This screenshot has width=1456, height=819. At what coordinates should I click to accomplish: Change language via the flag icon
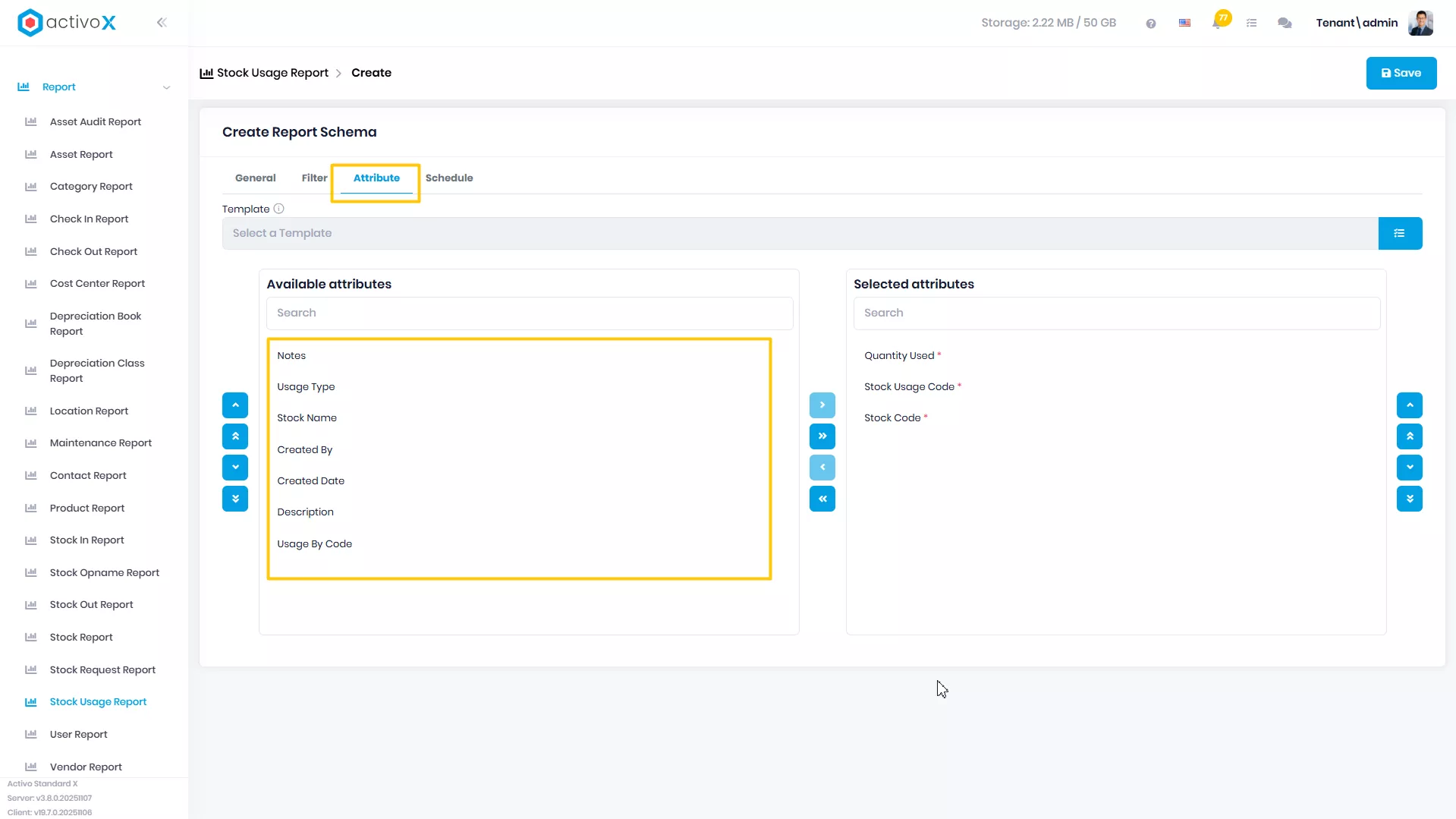click(x=1184, y=24)
